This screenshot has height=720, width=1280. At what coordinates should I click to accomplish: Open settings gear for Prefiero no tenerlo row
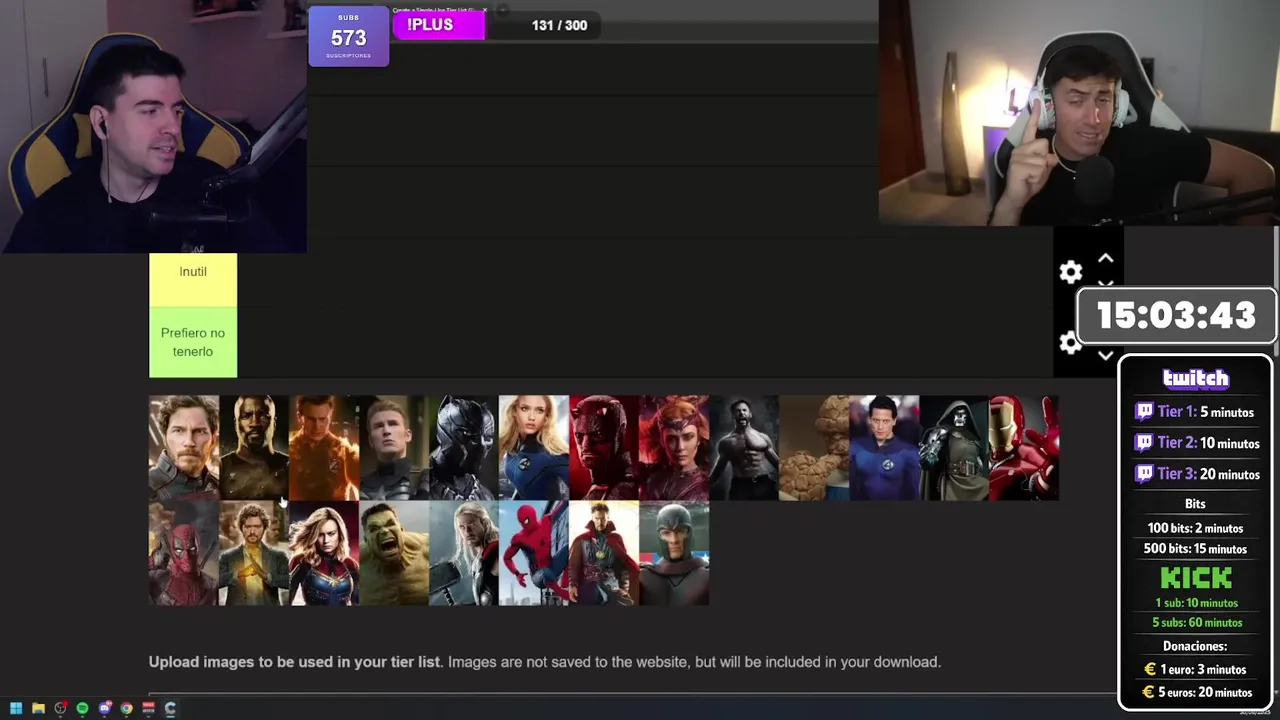(1071, 343)
